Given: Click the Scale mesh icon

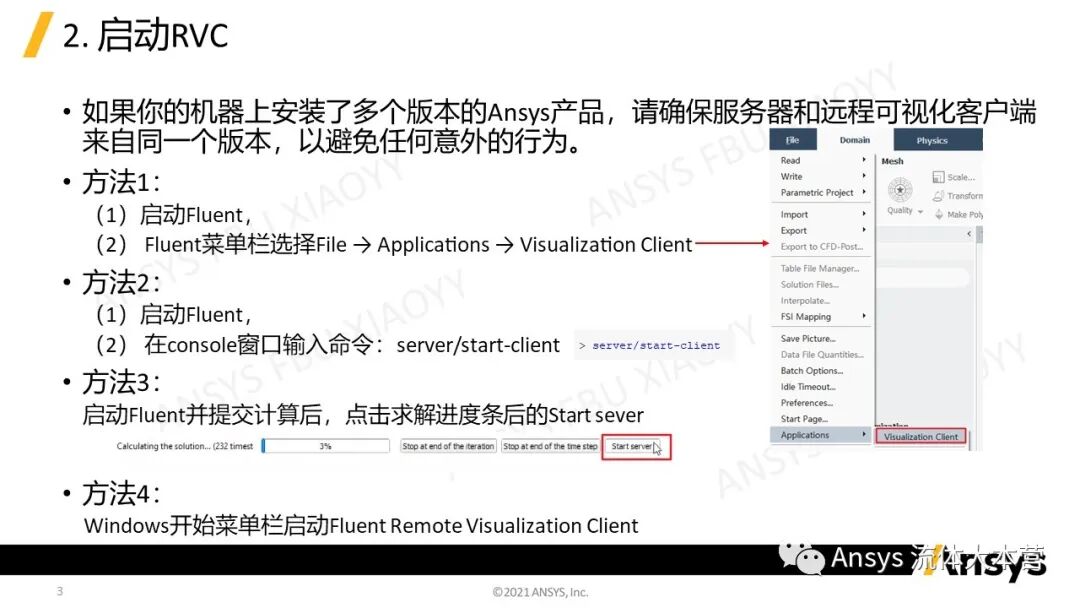Looking at the screenshot, I should coord(938,177).
